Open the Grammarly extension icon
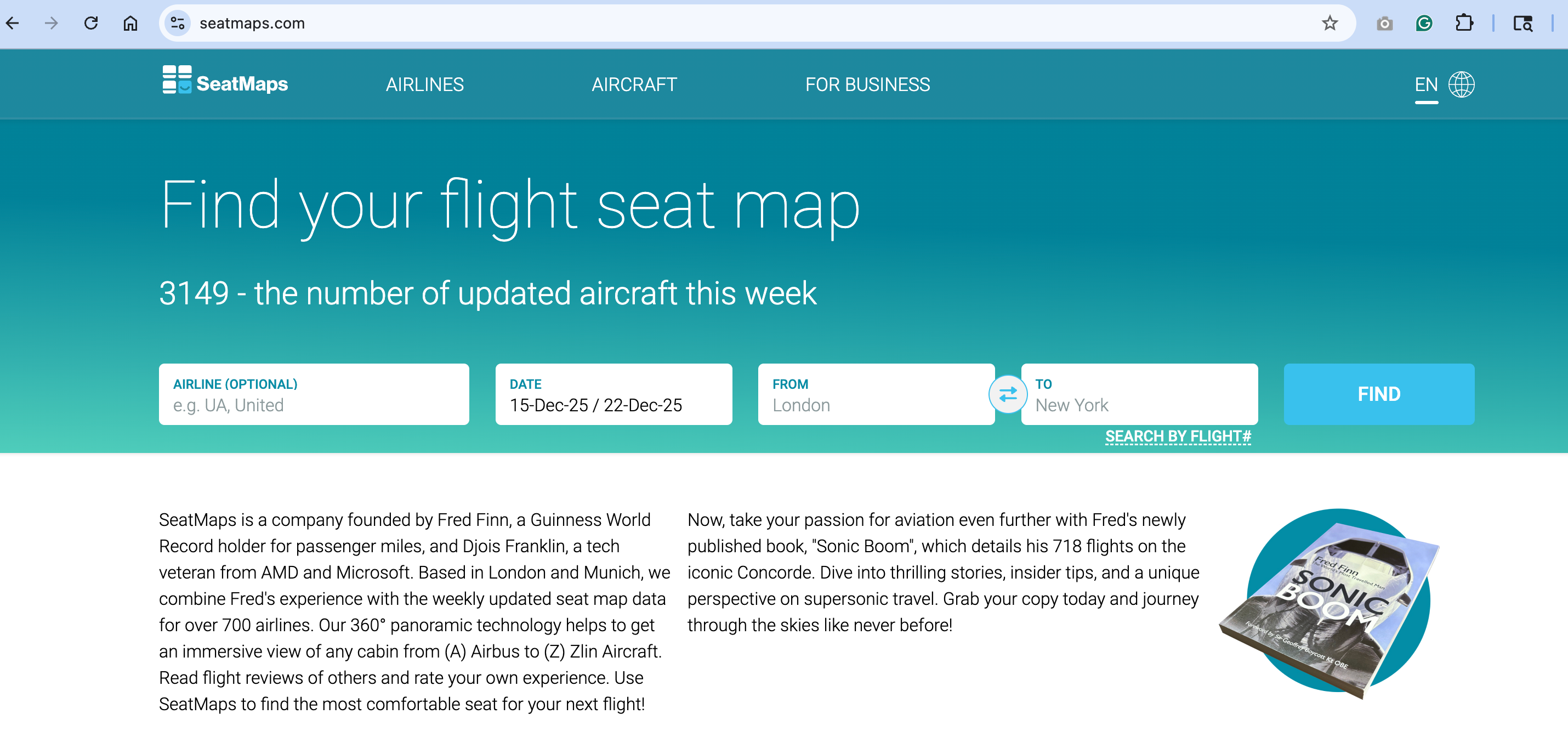This screenshot has width=1568, height=748. [x=1424, y=23]
